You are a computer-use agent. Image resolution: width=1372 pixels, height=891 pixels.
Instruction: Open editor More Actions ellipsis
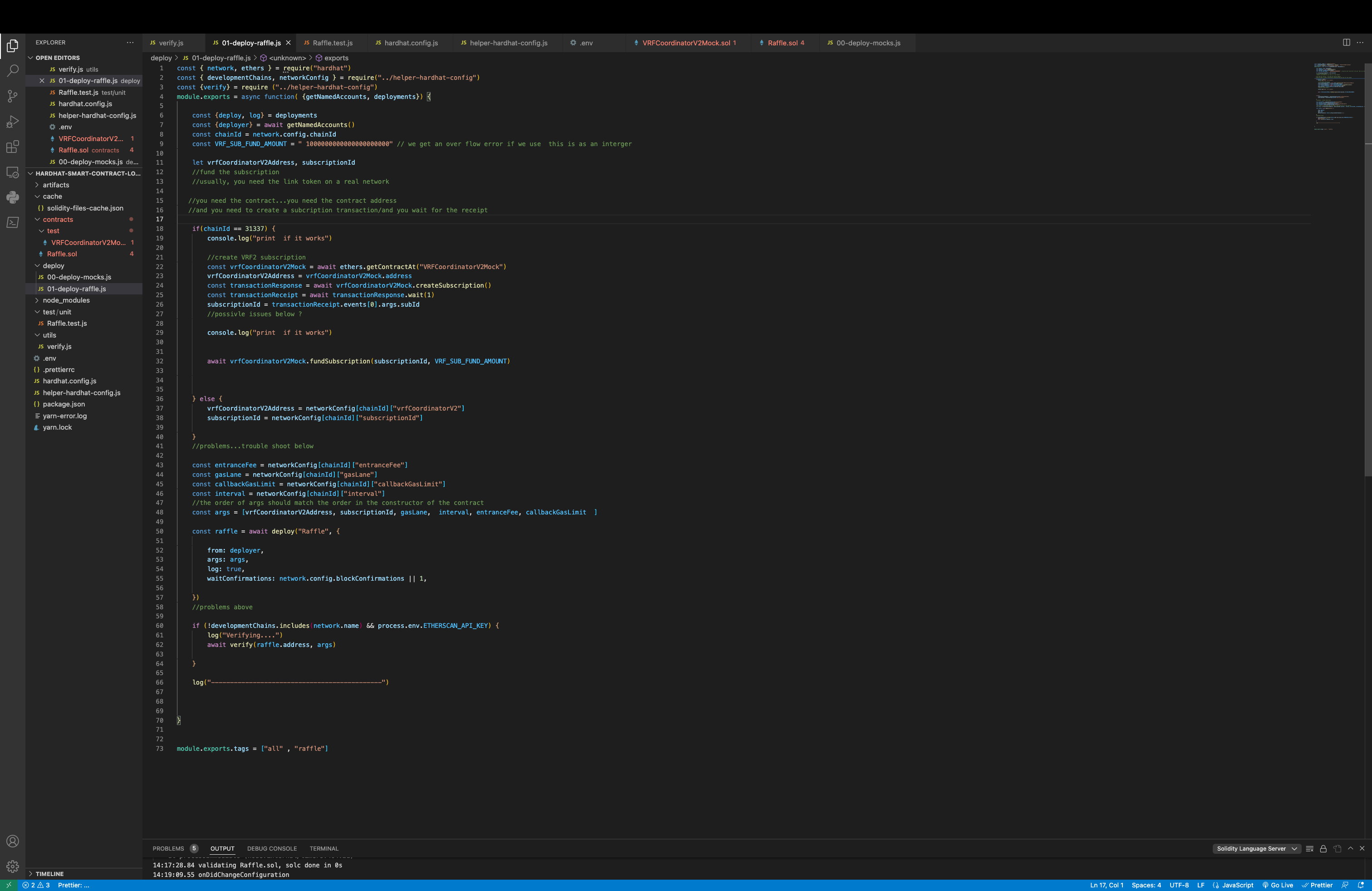point(1360,42)
